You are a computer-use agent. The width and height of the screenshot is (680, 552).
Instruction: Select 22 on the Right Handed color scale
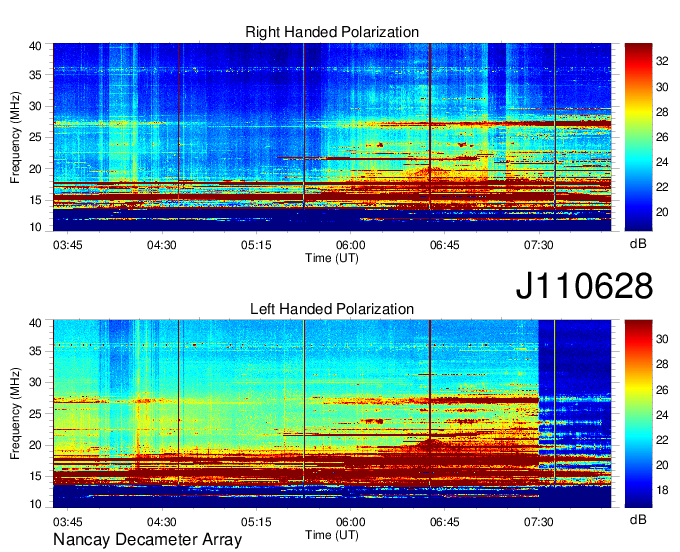pyautogui.click(x=662, y=187)
